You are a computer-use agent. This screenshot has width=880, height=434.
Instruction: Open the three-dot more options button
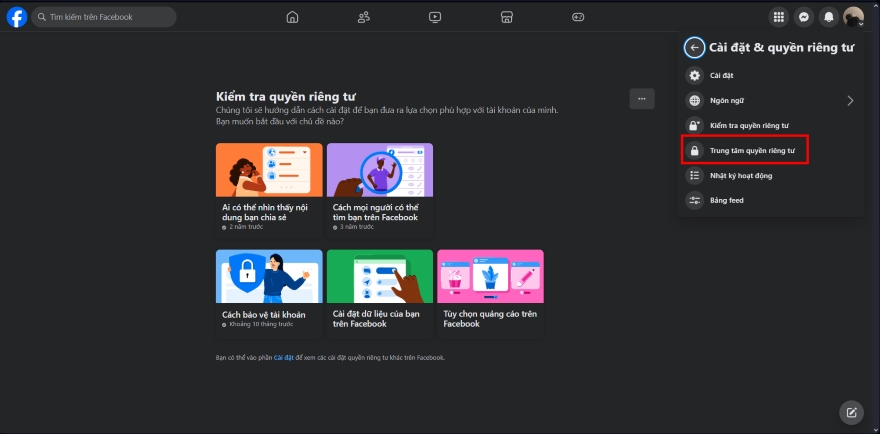pos(642,98)
